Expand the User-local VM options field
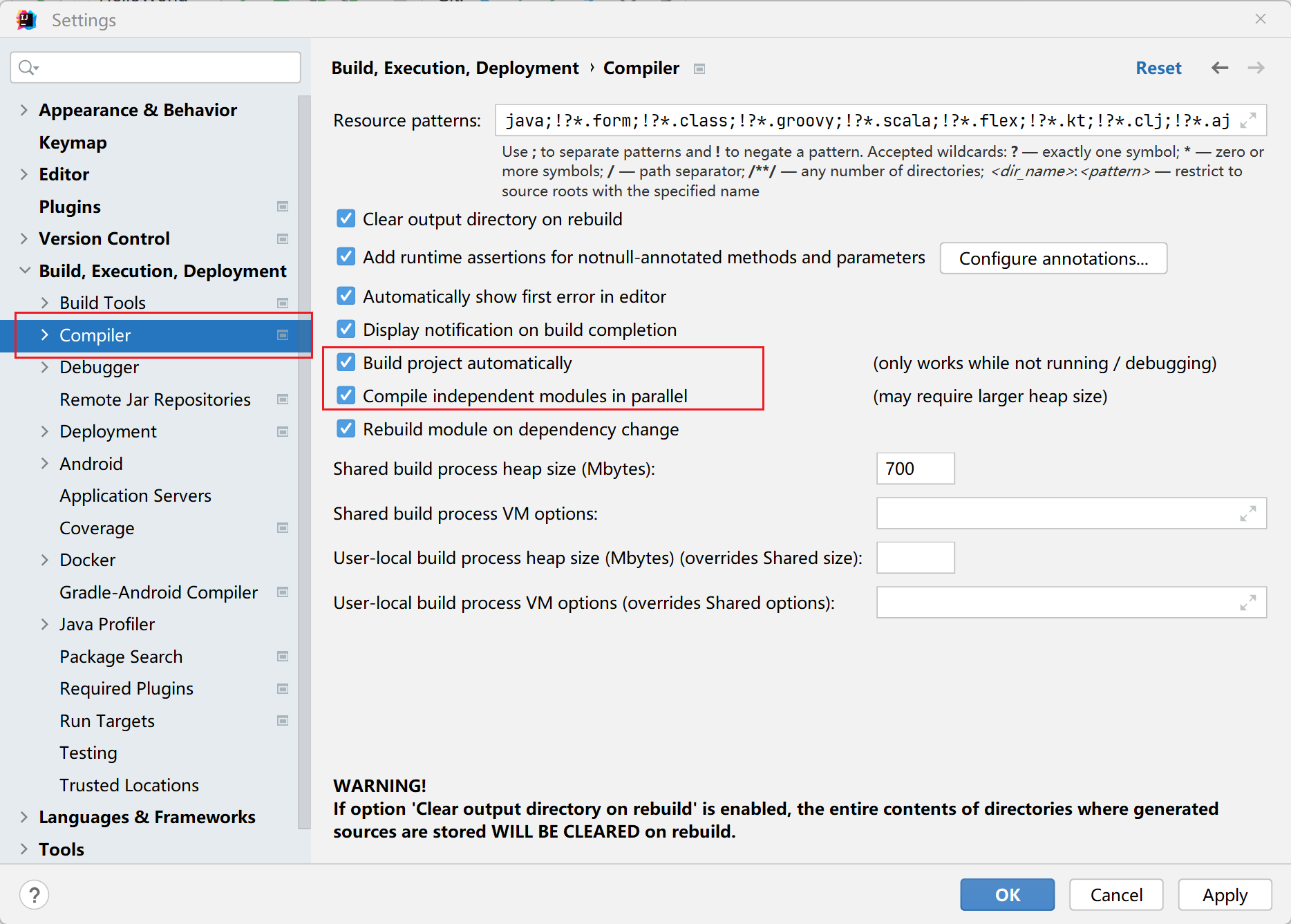The width and height of the screenshot is (1291, 924). point(1247,603)
